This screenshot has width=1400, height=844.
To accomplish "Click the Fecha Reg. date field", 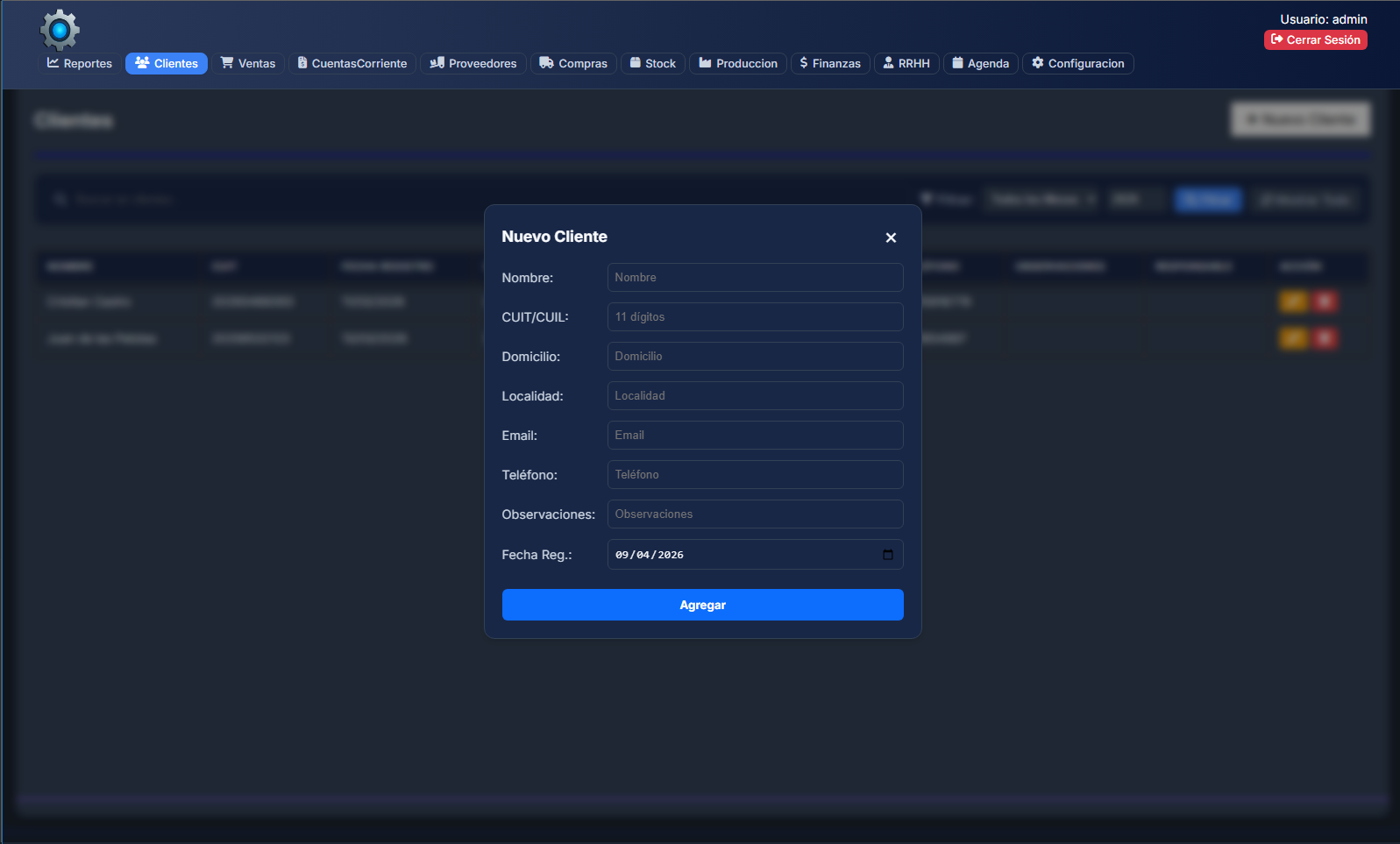I will click(756, 554).
